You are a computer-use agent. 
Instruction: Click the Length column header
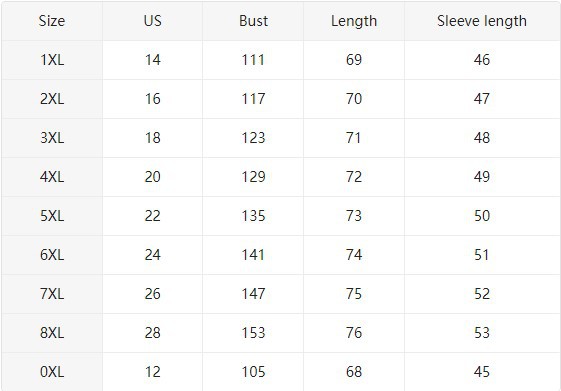pos(354,21)
